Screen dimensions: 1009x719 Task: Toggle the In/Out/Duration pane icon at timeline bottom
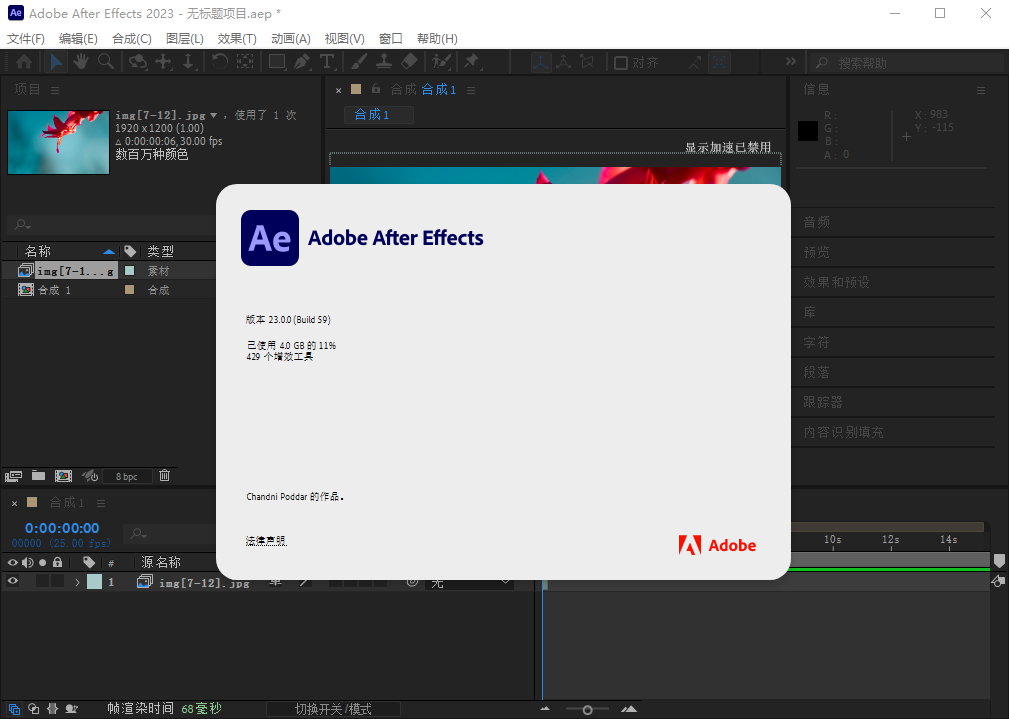[53, 709]
